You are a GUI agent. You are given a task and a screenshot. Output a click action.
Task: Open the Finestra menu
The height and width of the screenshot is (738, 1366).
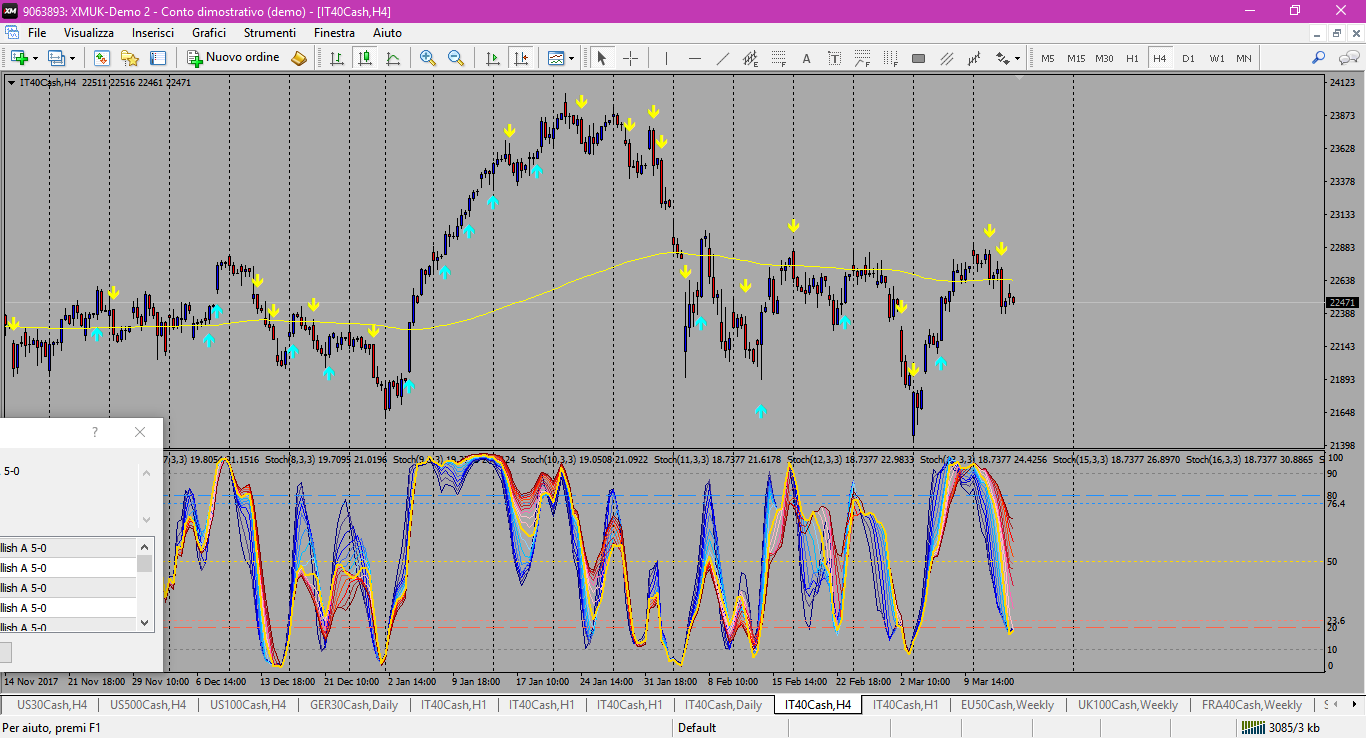coord(334,33)
